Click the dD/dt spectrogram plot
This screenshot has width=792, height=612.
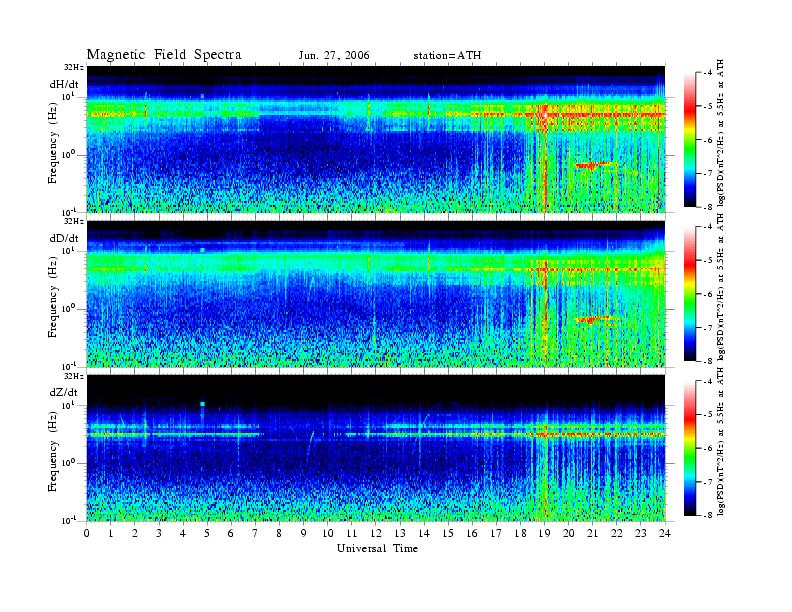tap(376, 293)
